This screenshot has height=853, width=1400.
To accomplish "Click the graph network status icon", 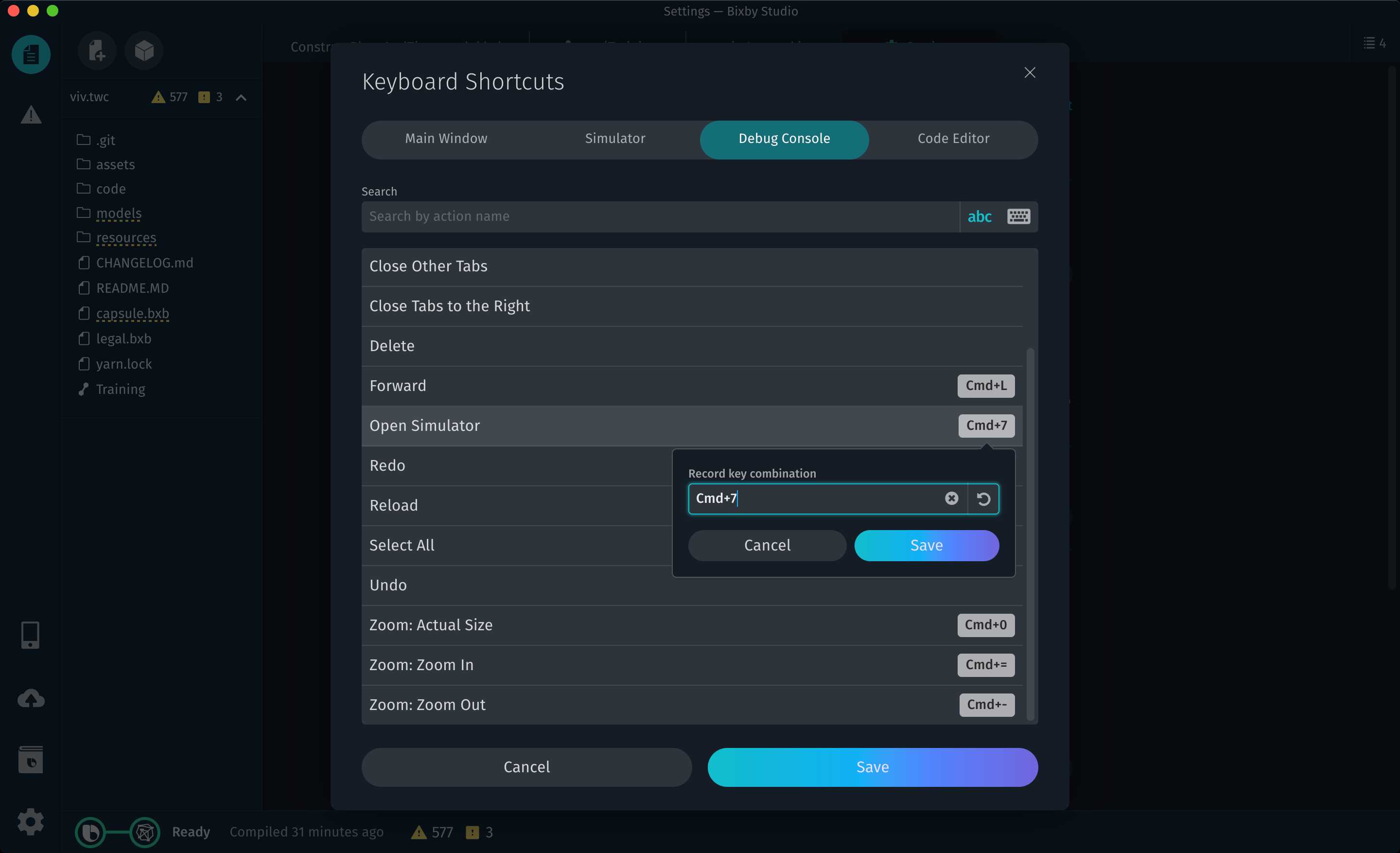I will pyautogui.click(x=145, y=832).
